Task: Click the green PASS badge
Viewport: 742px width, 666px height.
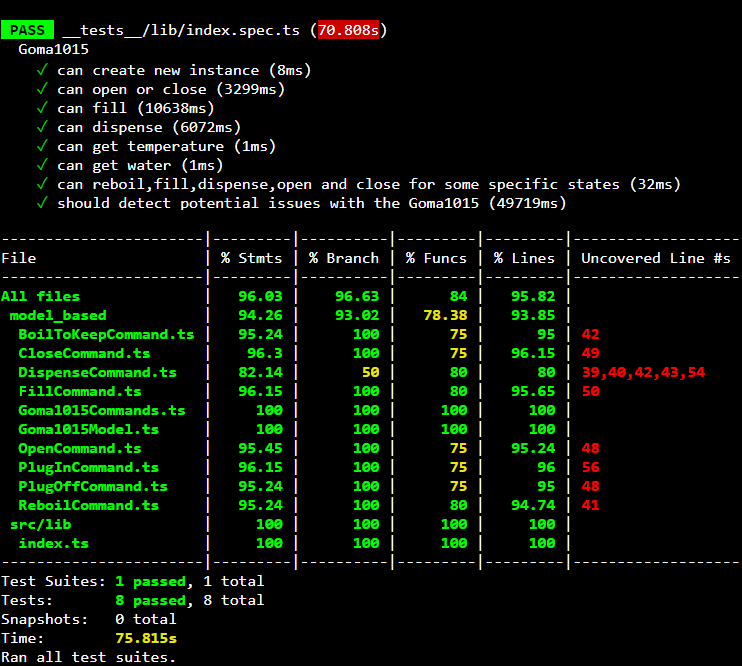Action: [27, 30]
